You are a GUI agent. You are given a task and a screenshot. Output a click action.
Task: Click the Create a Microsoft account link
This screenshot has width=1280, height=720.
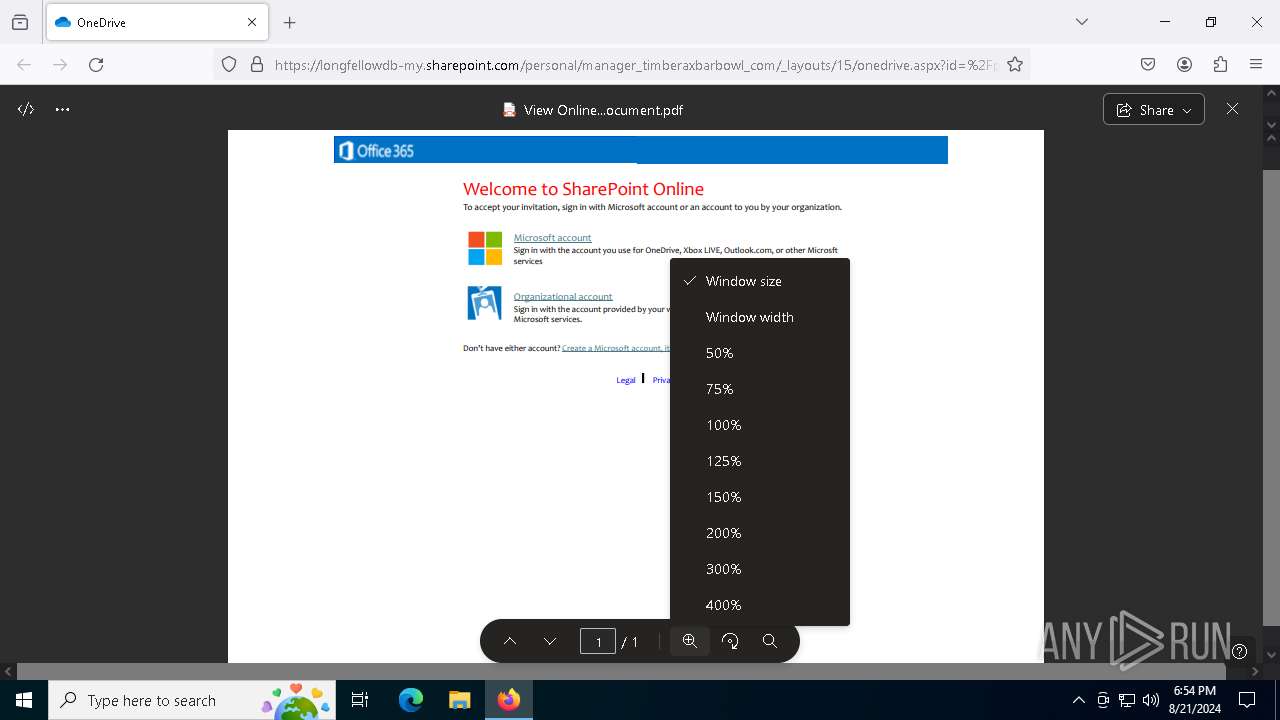click(x=616, y=348)
